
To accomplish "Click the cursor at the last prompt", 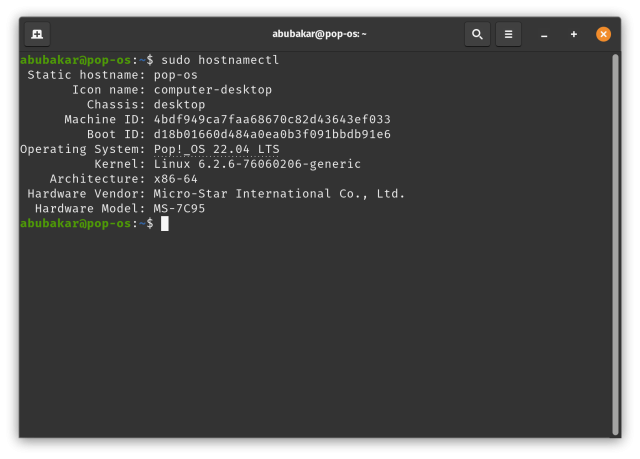I will pyautogui.click(x=165, y=223).
